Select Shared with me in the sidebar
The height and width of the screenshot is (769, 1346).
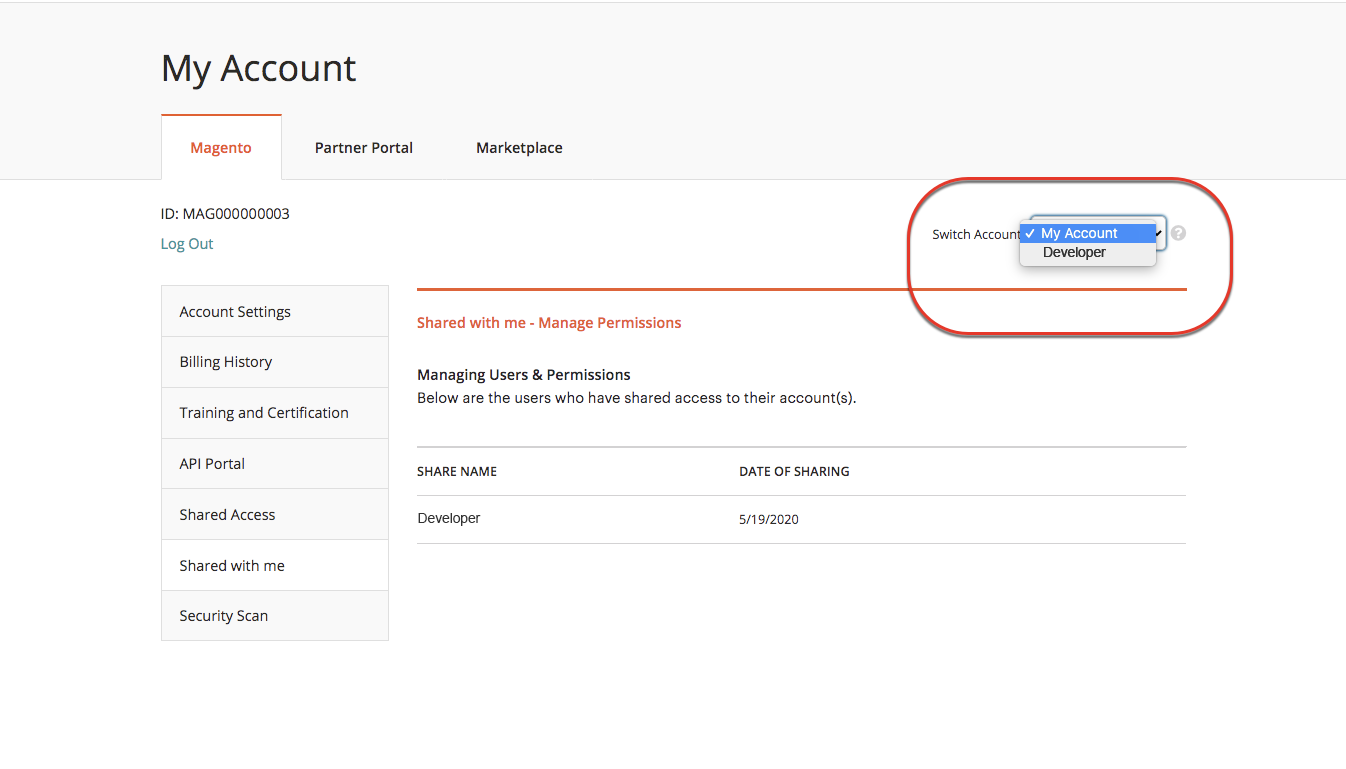[x=275, y=566]
